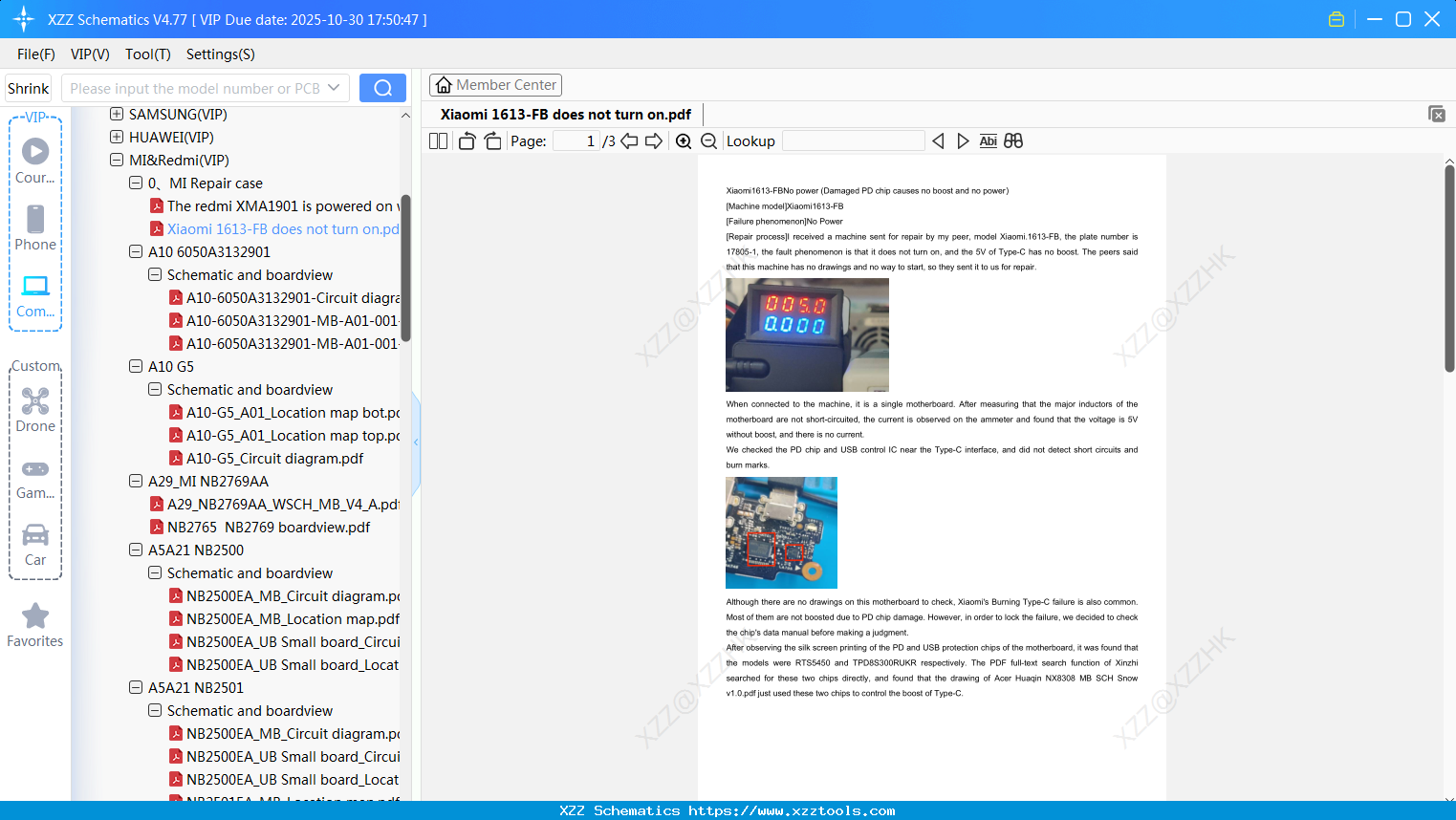This screenshot has height=820, width=1456.
Task: Collapse the A5A21 NB2500 node
Action: pos(136,550)
